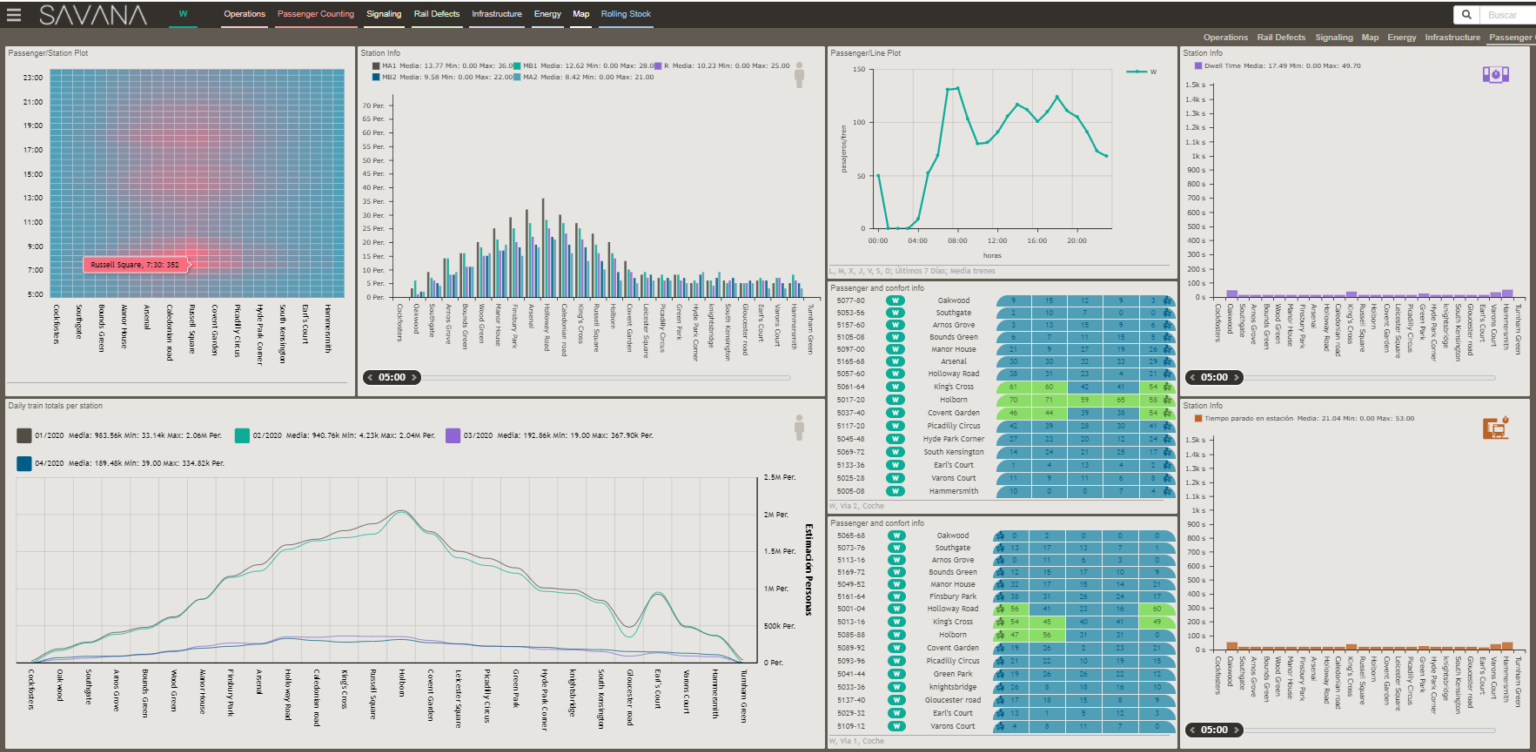The width and height of the screenshot is (1536, 752).
Task: Click into the Buscar search field
Action: pos(1506,15)
